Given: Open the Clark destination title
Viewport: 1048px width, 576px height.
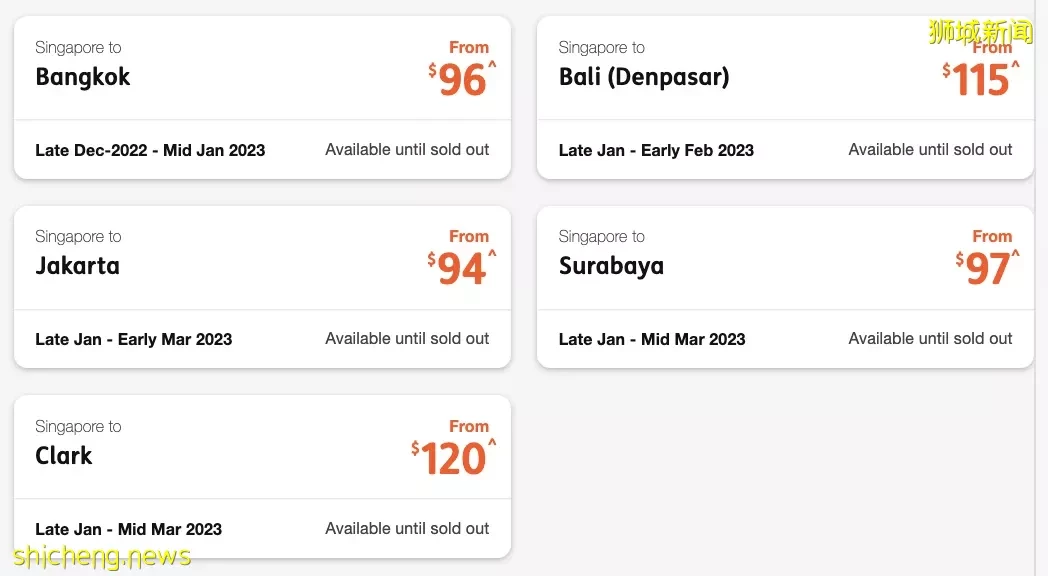Looking at the screenshot, I should (x=63, y=456).
